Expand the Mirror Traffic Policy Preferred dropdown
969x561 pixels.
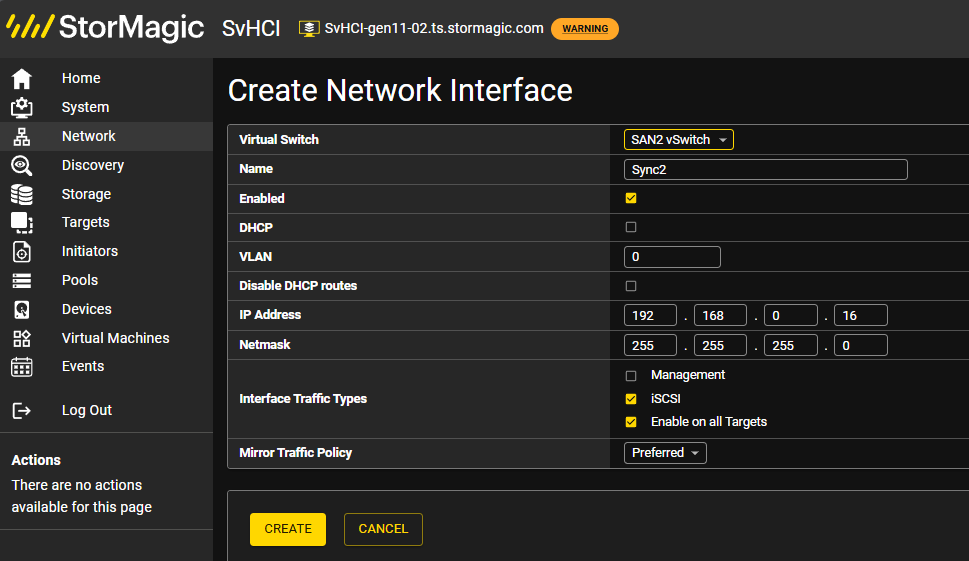[665, 453]
